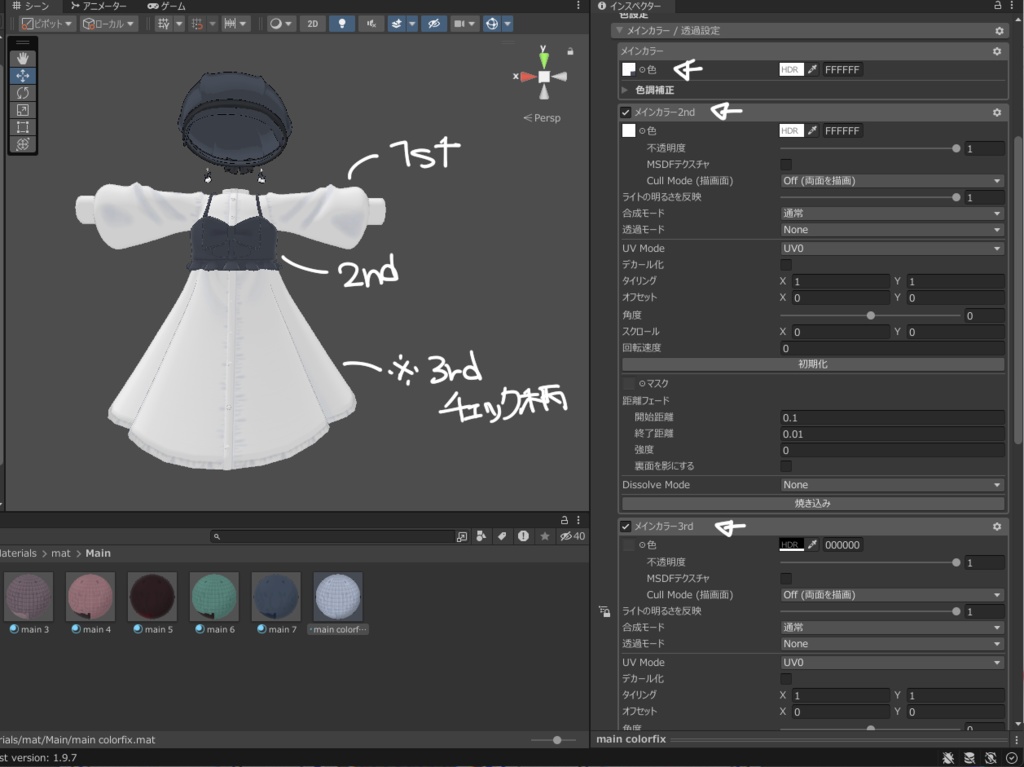The height and width of the screenshot is (767, 1024).
Task: Enable MSDFテクスチャ checkbox under メインカラー2nd
Action: pyautogui.click(x=786, y=164)
